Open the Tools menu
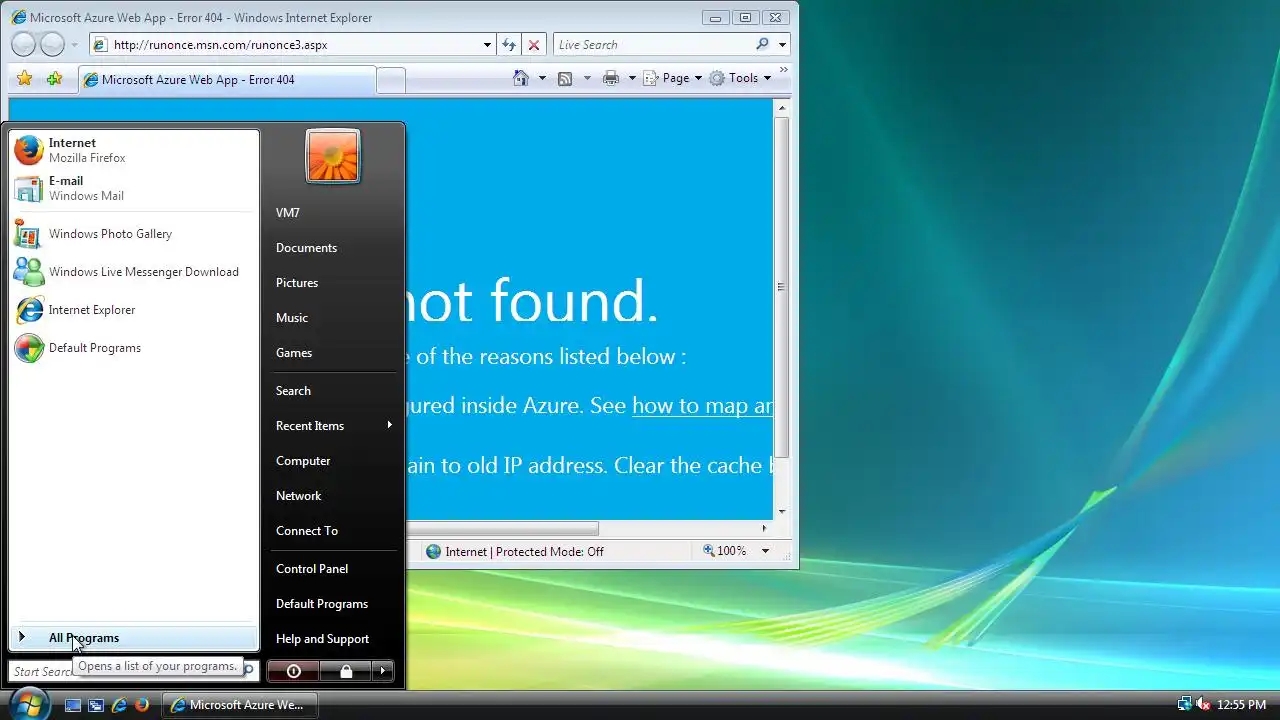This screenshot has height=720, width=1280. pos(740,78)
